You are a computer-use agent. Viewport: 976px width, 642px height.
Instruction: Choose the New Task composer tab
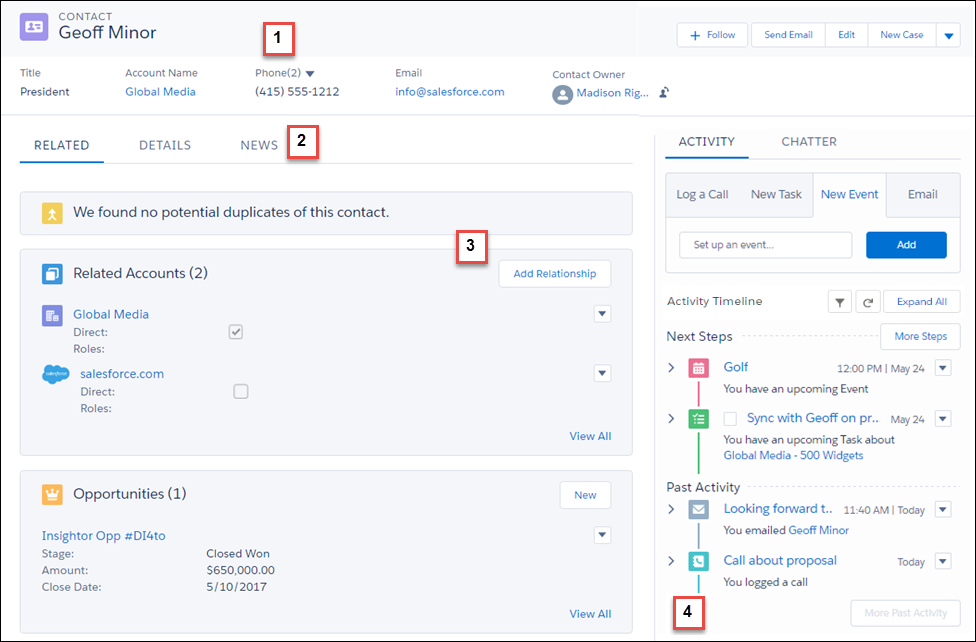tap(776, 195)
